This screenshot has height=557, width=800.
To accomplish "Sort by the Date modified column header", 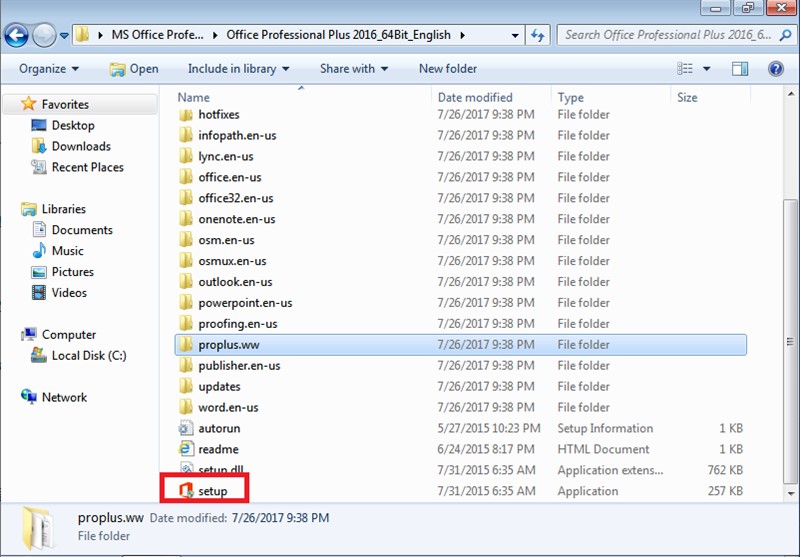I will point(475,98).
